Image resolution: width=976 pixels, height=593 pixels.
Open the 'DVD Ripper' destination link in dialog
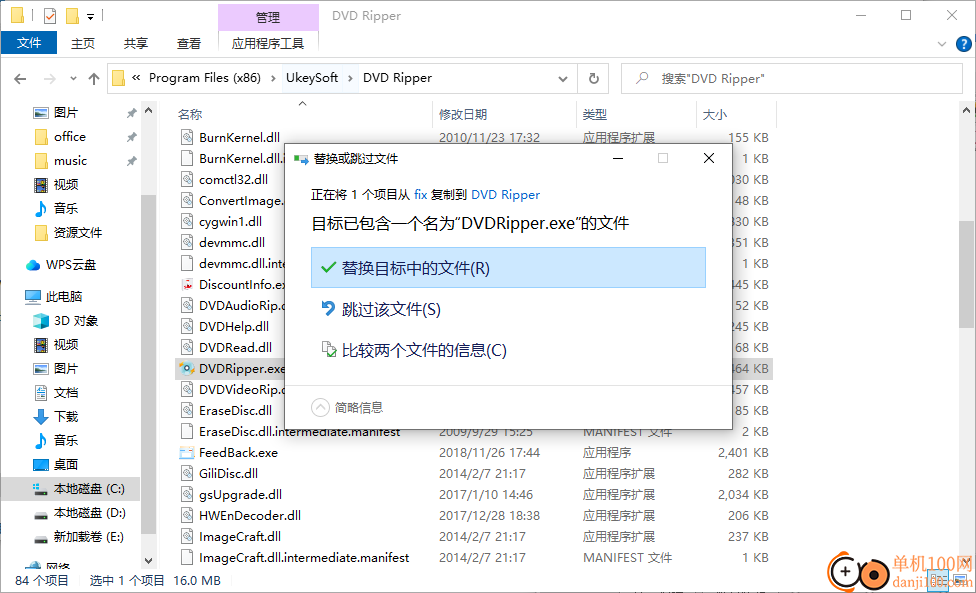click(x=505, y=195)
